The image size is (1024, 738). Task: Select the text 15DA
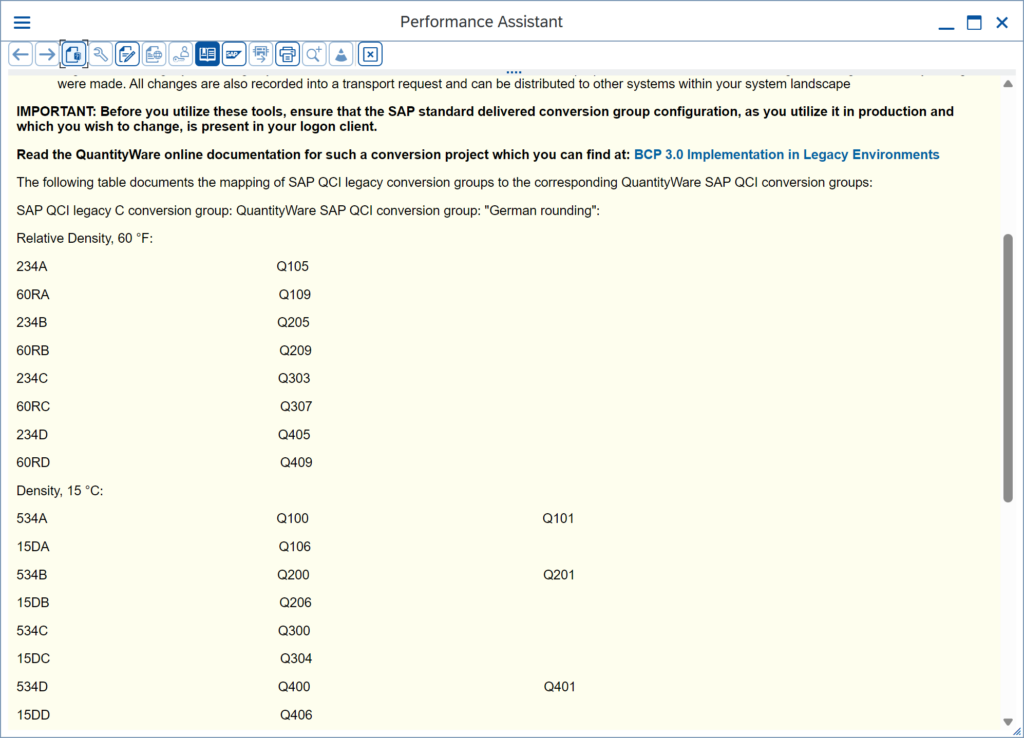(x=33, y=547)
